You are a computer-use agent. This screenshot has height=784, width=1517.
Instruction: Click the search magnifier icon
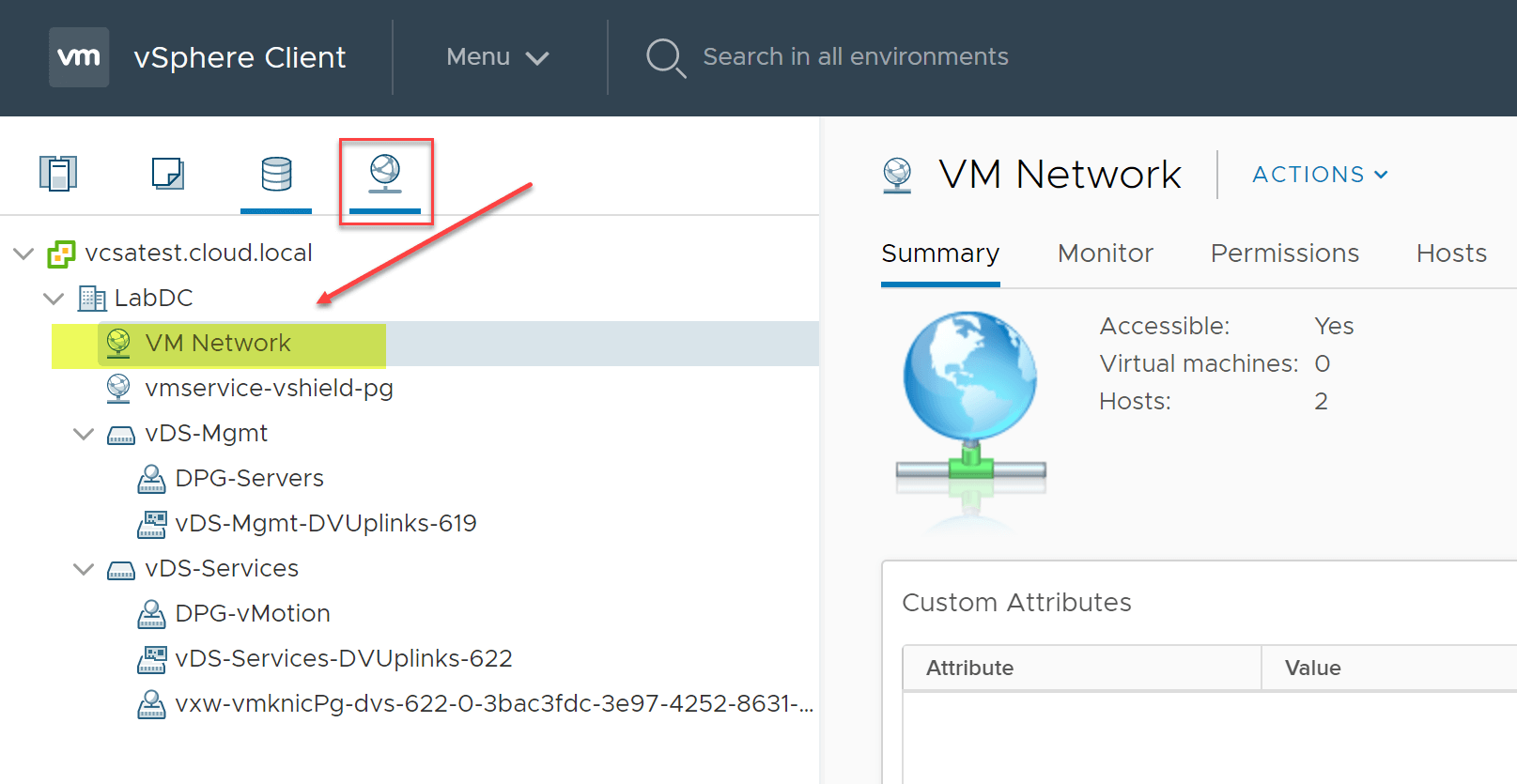666,57
